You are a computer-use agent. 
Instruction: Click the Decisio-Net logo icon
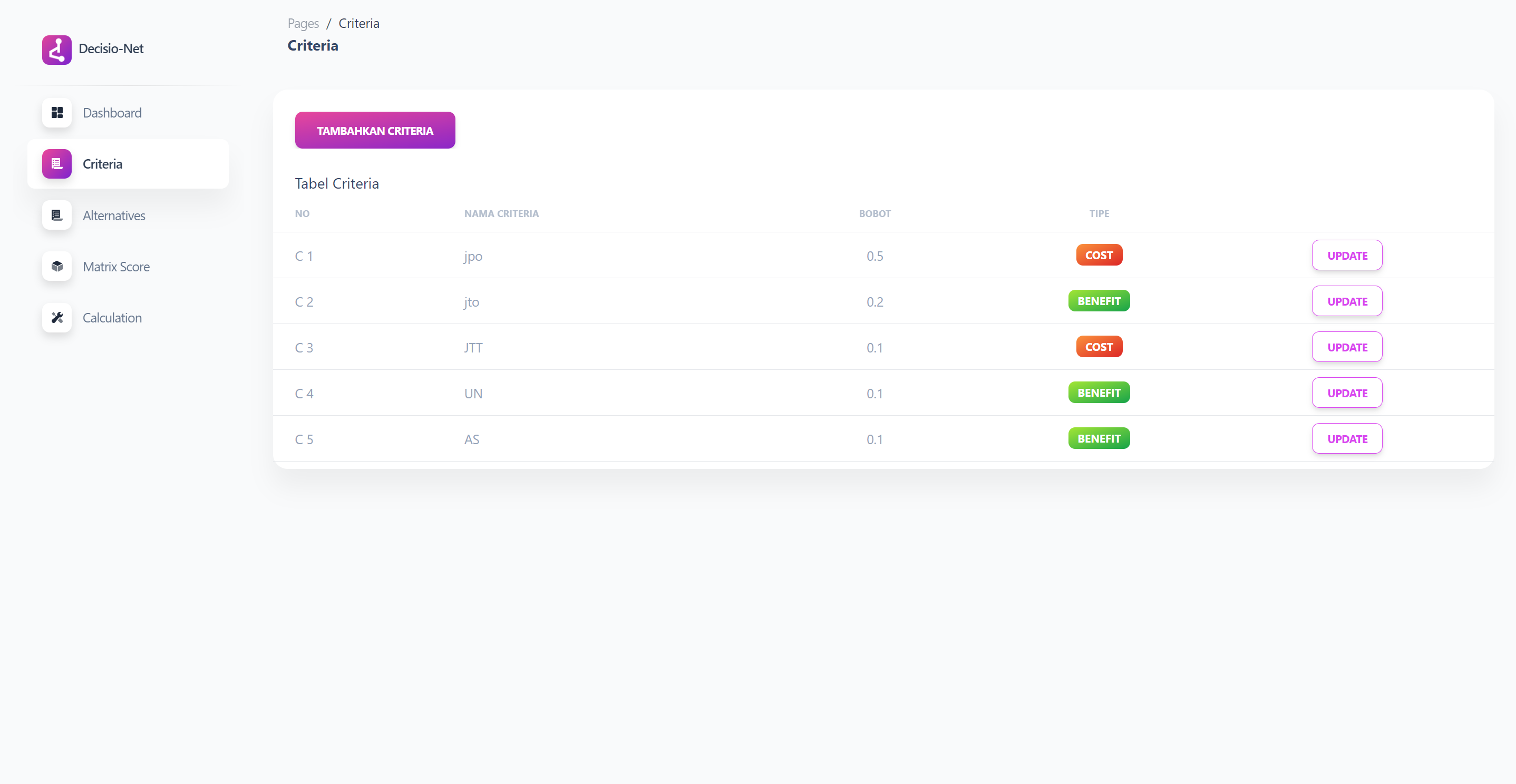tap(56, 50)
